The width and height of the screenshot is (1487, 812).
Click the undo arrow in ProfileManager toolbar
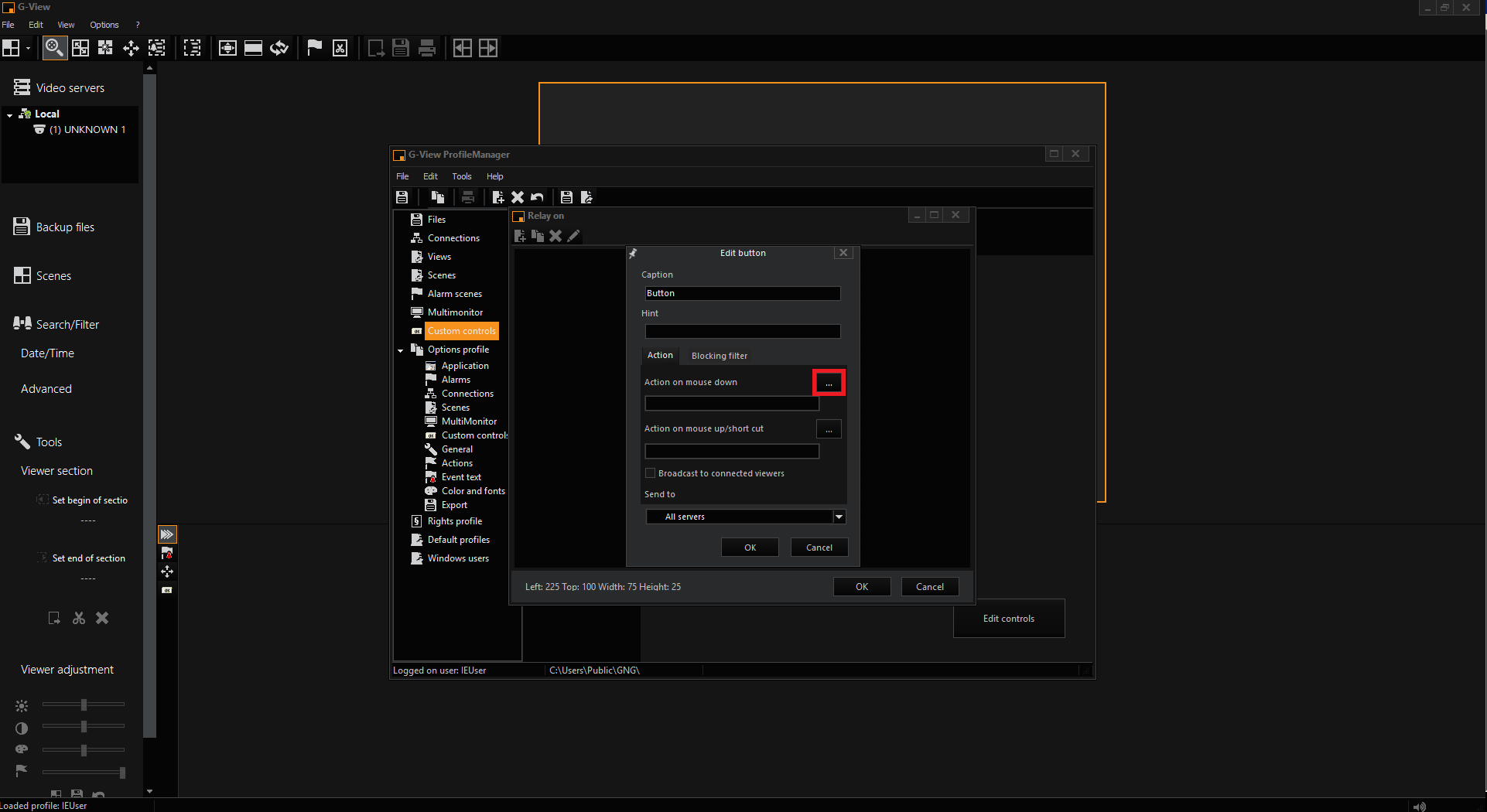click(x=537, y=197)
